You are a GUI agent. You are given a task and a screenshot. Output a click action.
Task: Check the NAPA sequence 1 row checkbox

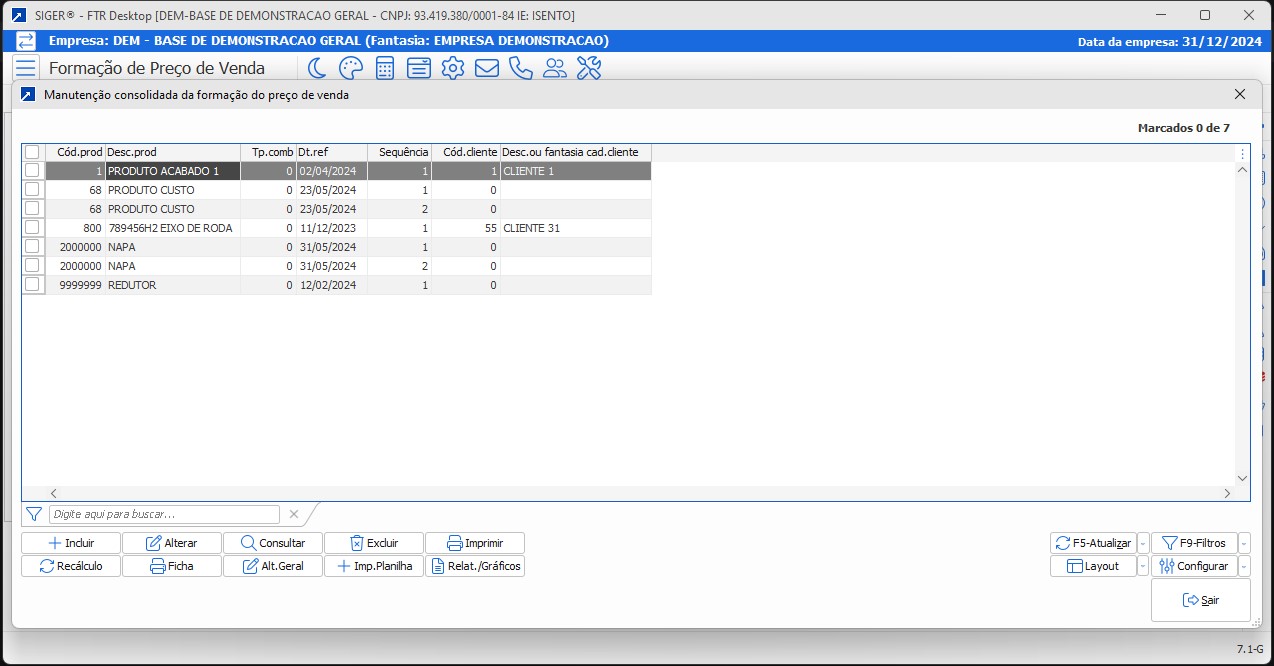pyautogui.click(x=32, y=247)
